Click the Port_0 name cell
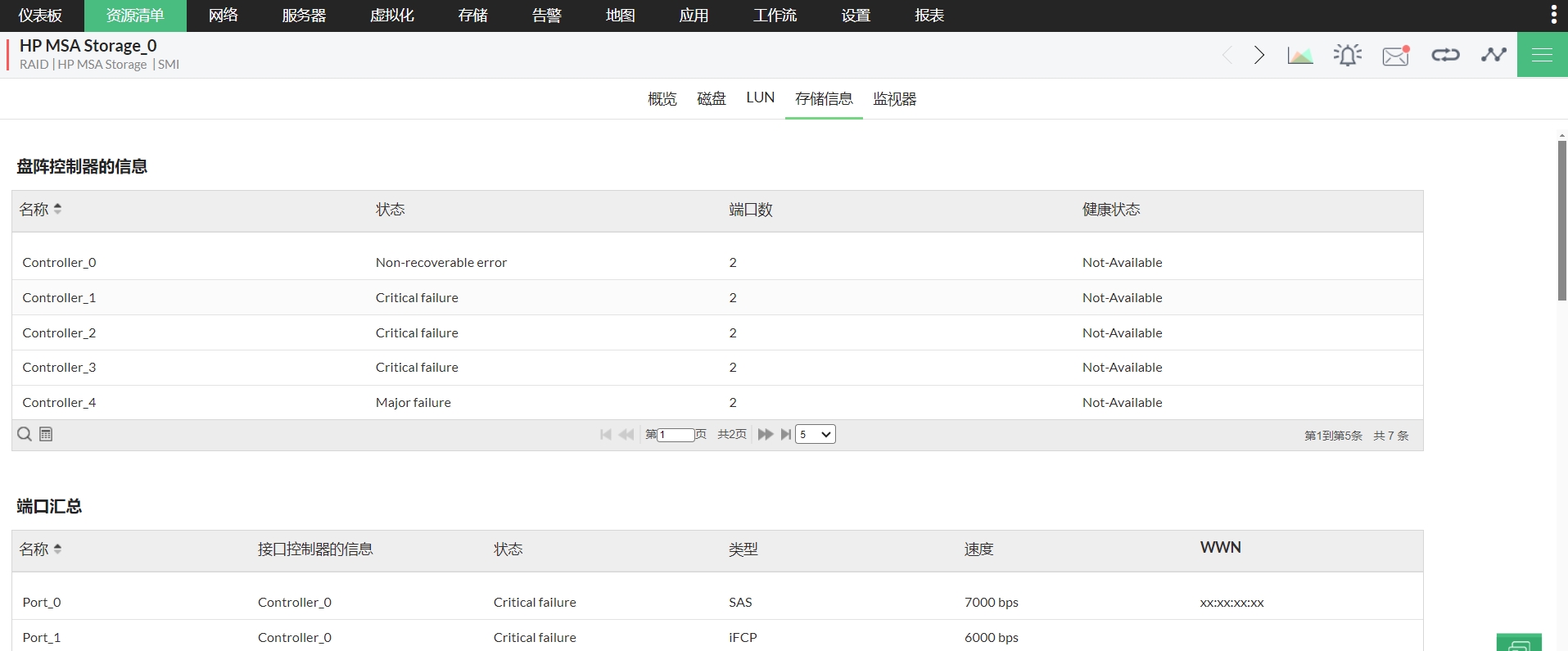This screenshot has width=1568, height=651. point(42,603)
